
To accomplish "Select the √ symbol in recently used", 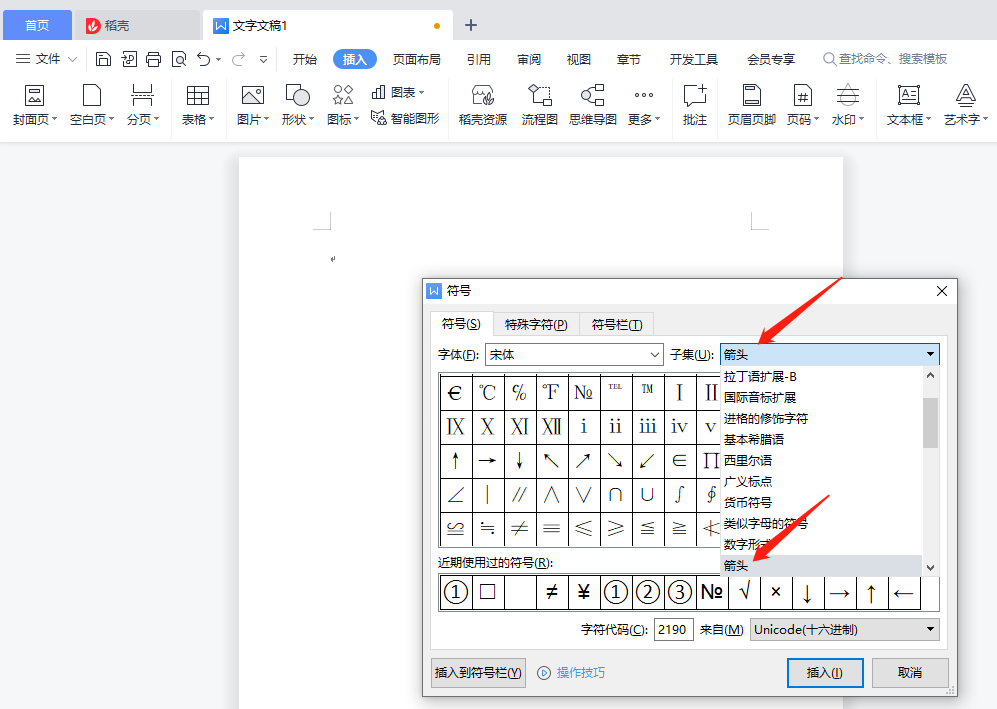I will [x=744, y=593].
